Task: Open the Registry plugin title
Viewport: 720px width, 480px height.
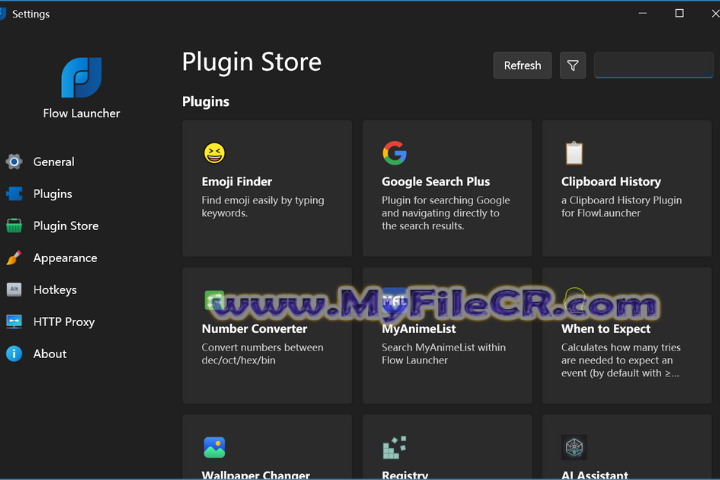Action: coord(405,475)
